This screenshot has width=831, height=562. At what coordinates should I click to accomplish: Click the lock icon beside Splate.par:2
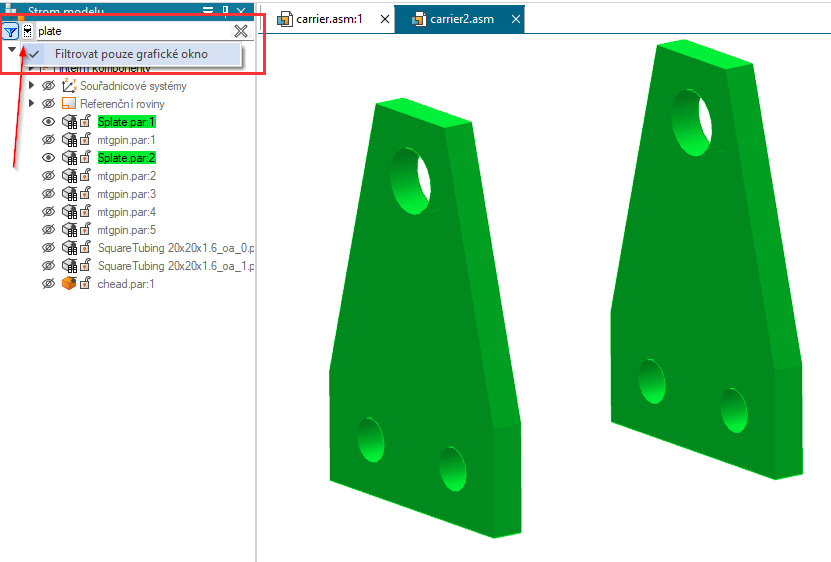[x=85, y=158]
